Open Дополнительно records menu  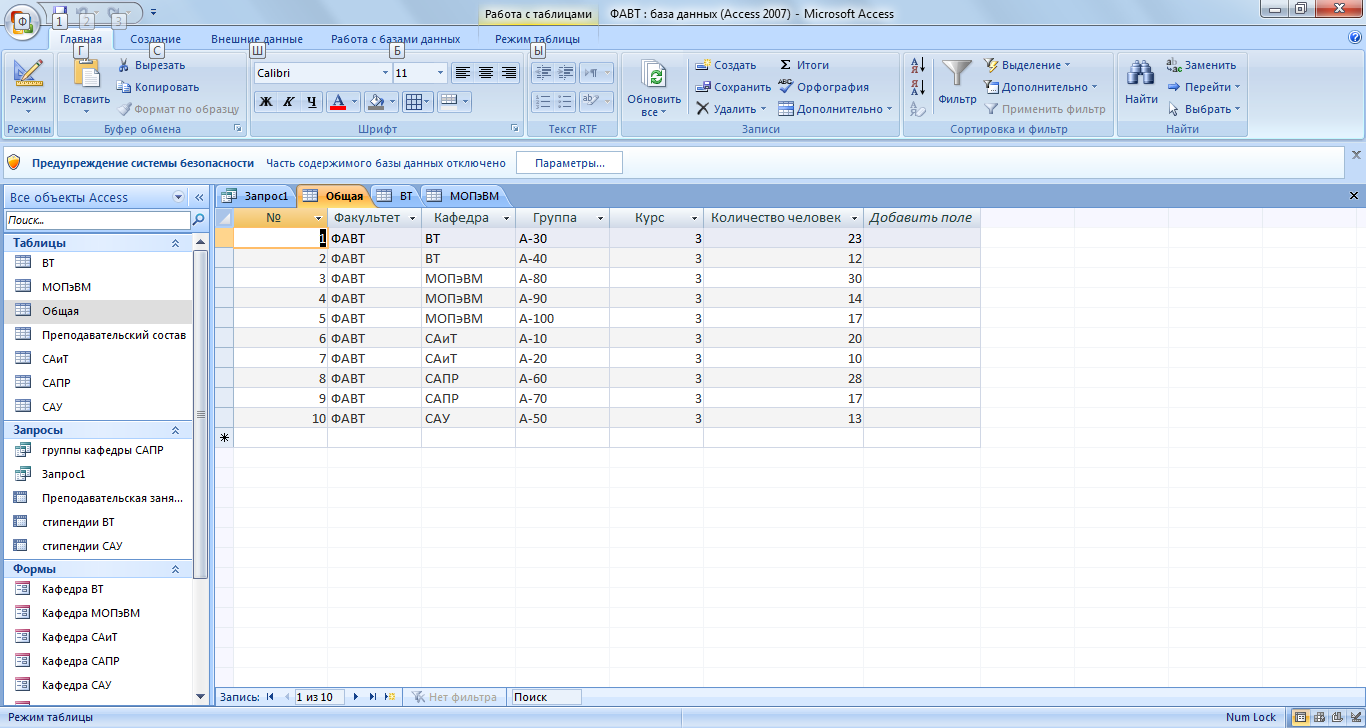(x=835, y=109)
